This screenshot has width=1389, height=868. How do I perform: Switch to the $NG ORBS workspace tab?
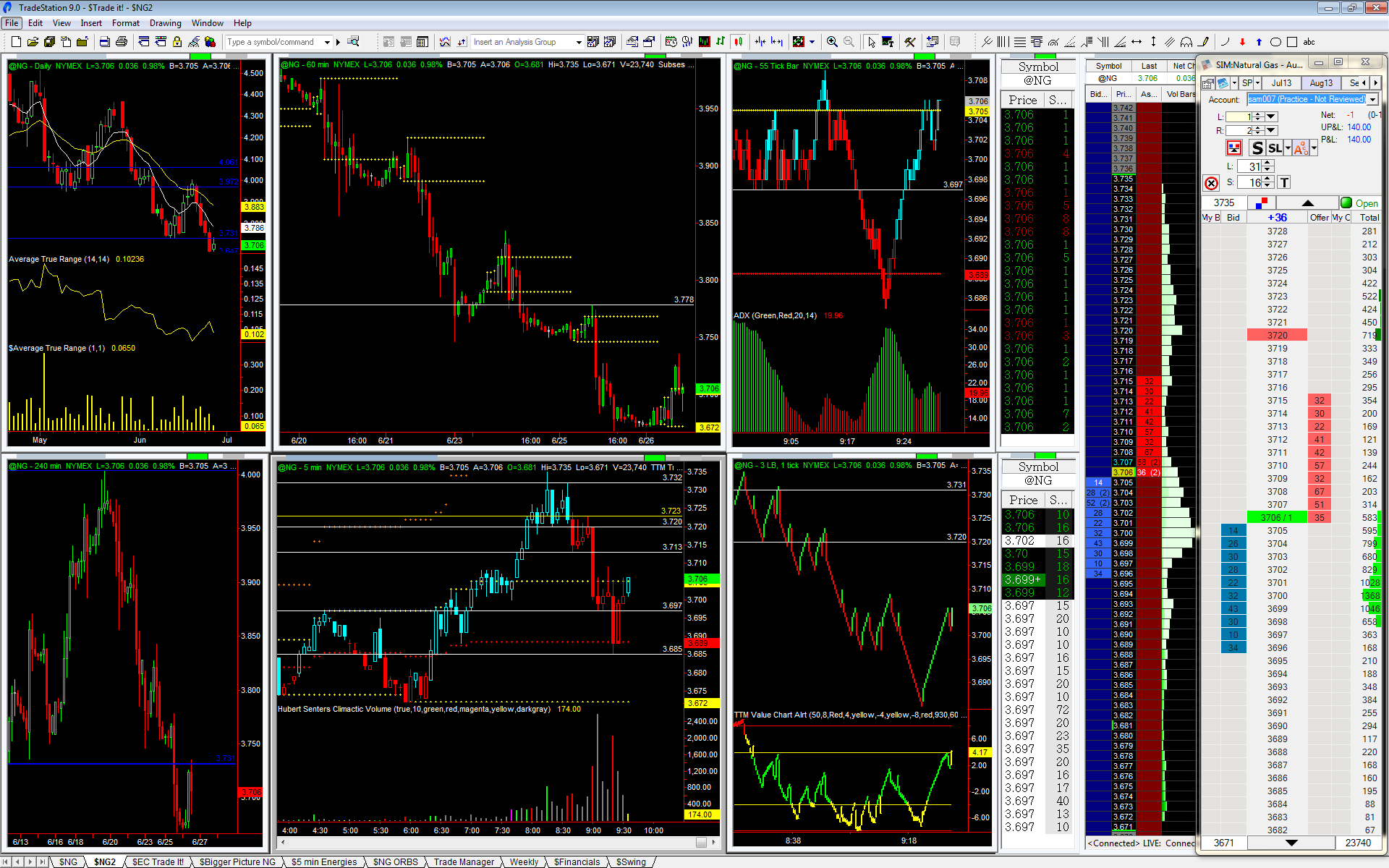[x=395, y=861]
